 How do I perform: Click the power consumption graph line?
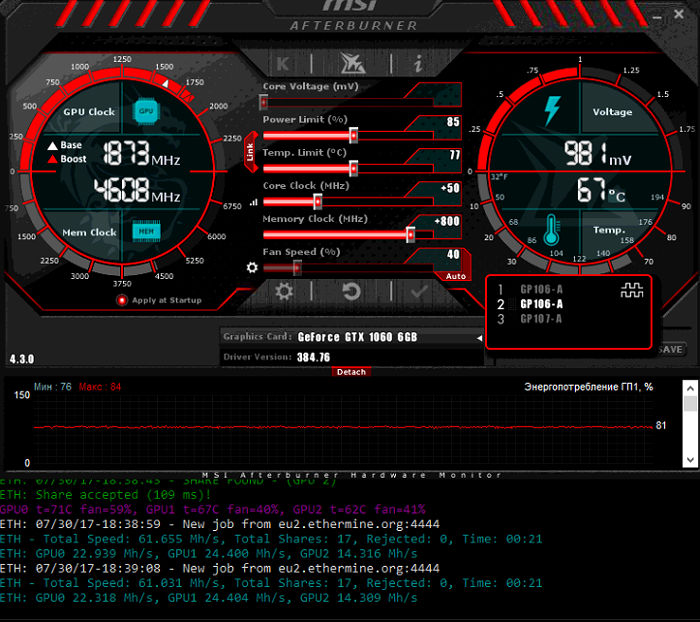[x=343, y=427]
